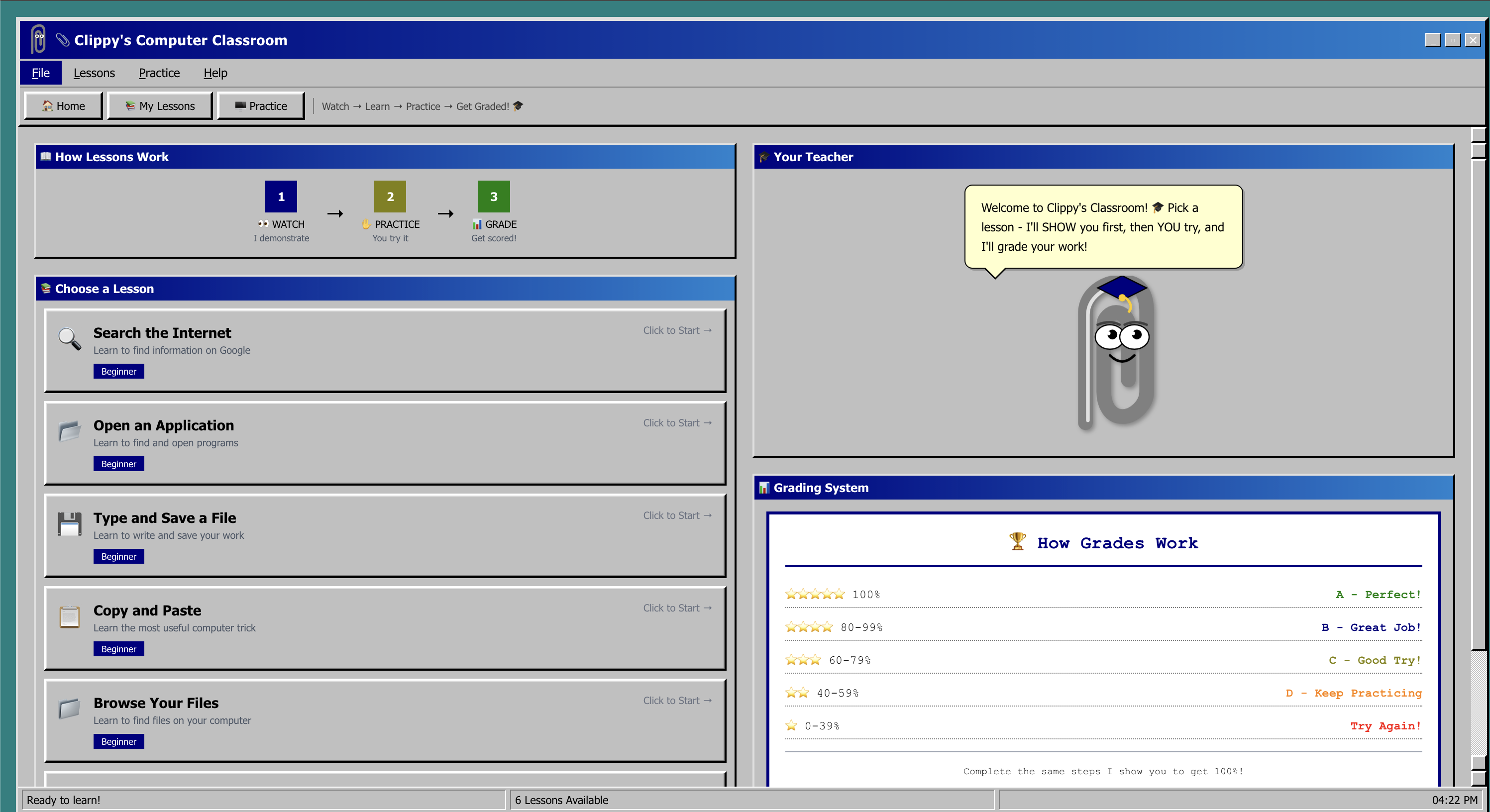Click the Clippy logo in title bar
1490x812 pixels.
point(38,39)
